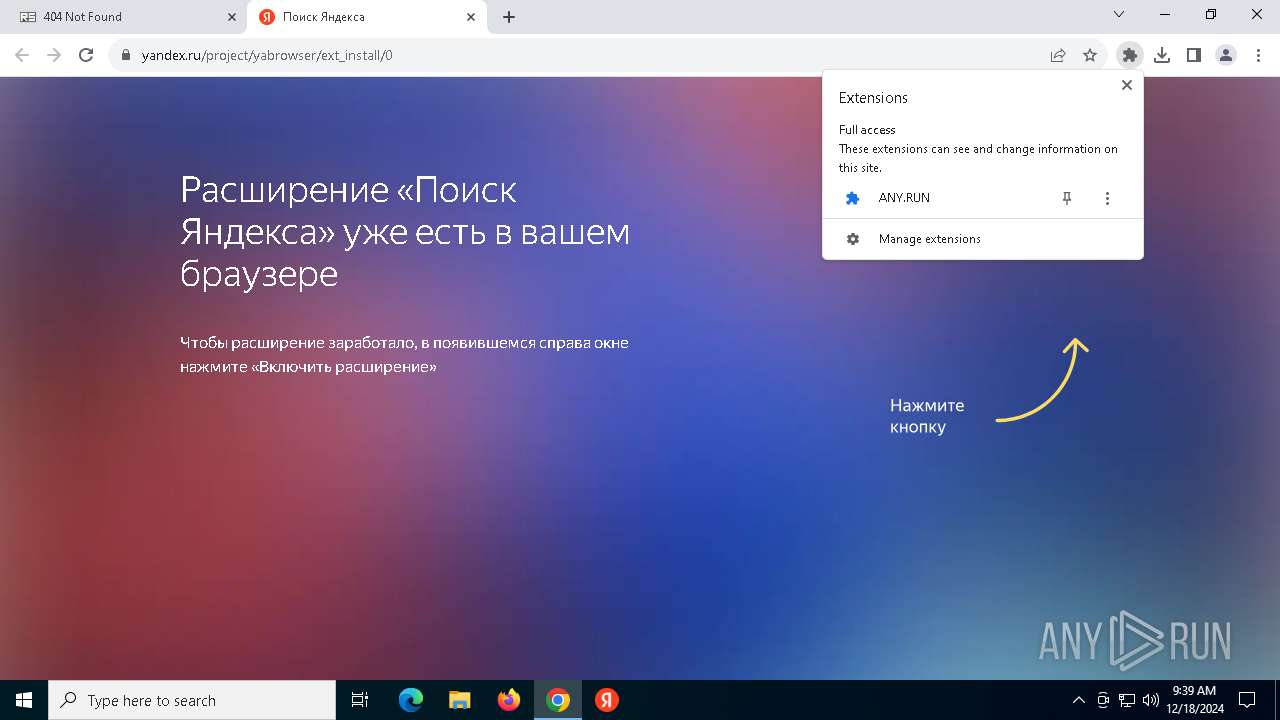Bookmark this page with star

point(1090,55)
